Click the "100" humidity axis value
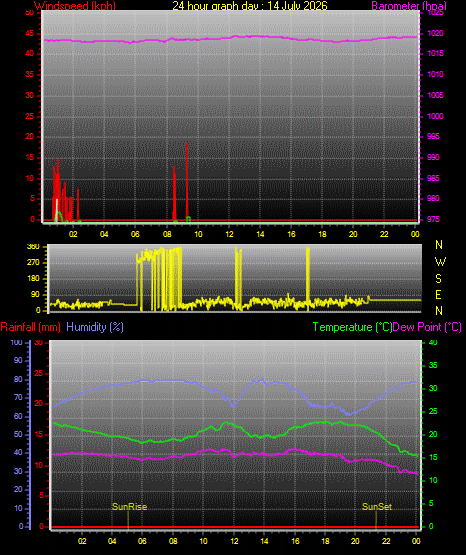The height and width of the screenshot is (555, 466). pos(17,342)
